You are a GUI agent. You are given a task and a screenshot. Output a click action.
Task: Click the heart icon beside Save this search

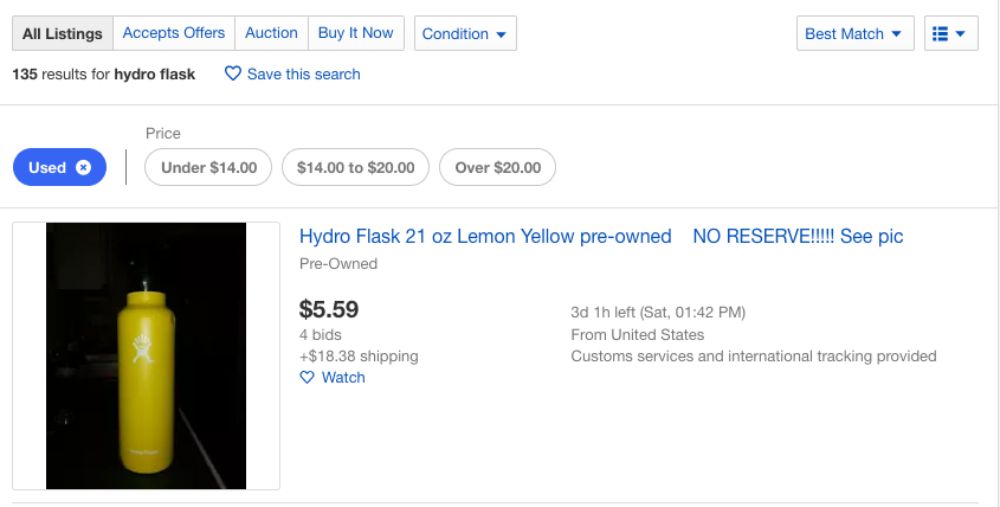[x=233, y=74]
